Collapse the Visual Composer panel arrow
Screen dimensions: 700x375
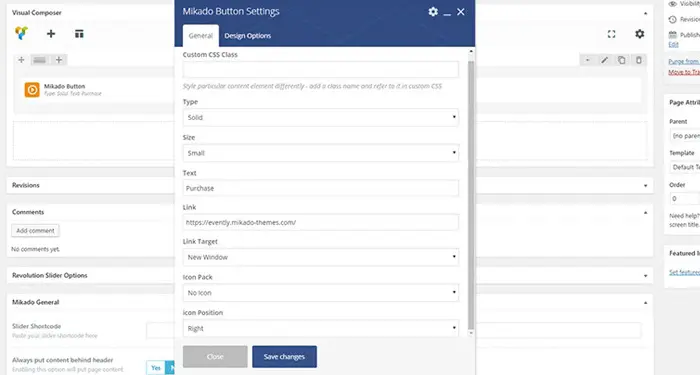(x=645, y=13)
